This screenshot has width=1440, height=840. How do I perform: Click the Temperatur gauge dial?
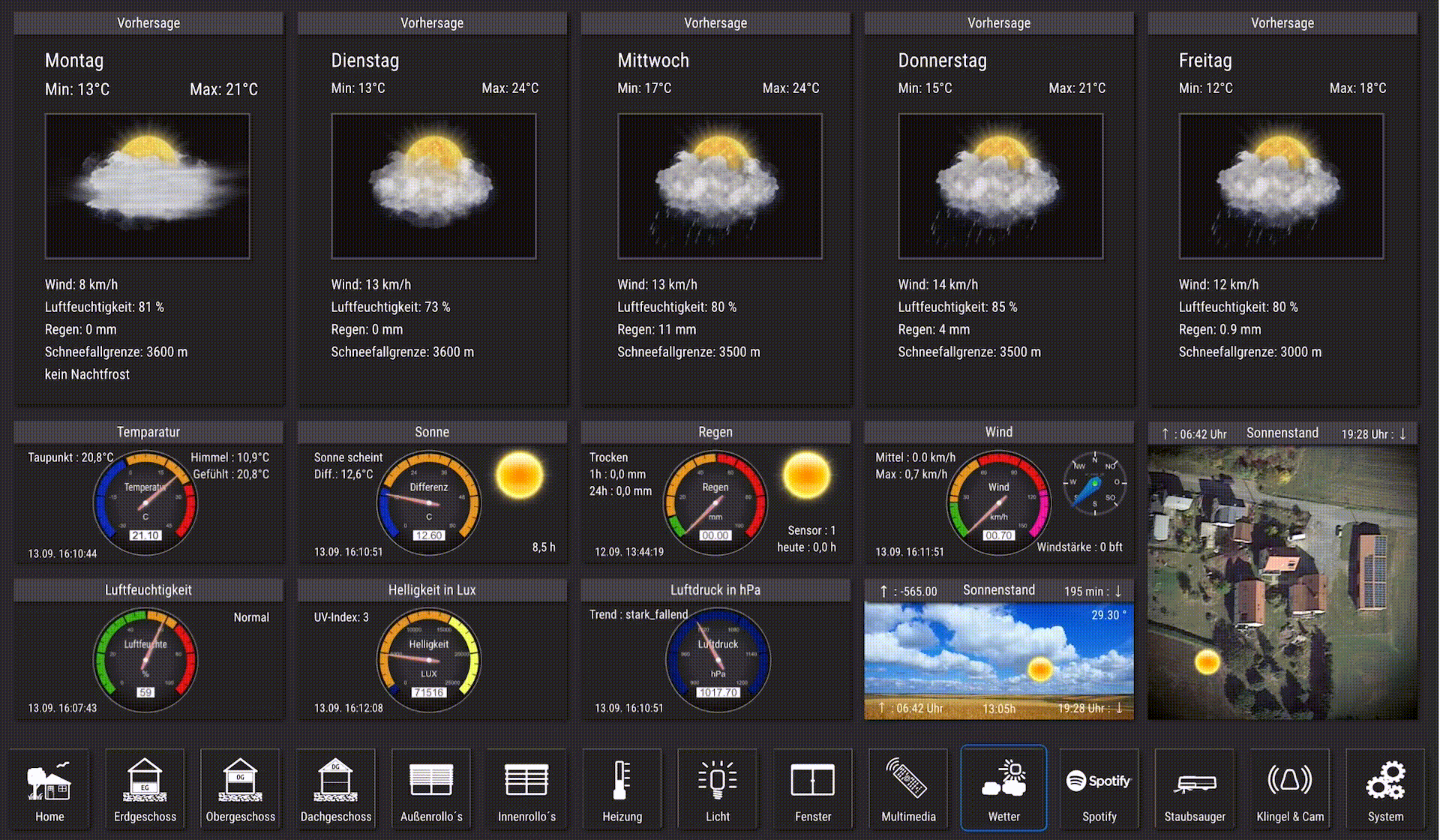click(145, 502)
